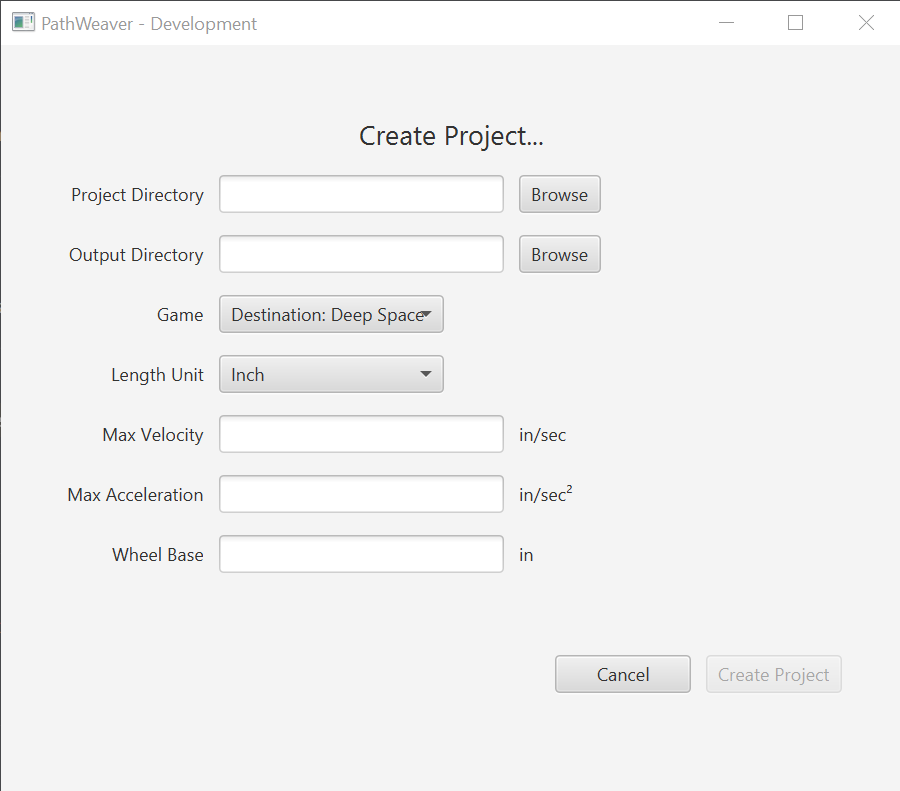Click the PathWeaver app icon in title bar
This screenshot has width=900, height=791.
click(x=23, y=23)
